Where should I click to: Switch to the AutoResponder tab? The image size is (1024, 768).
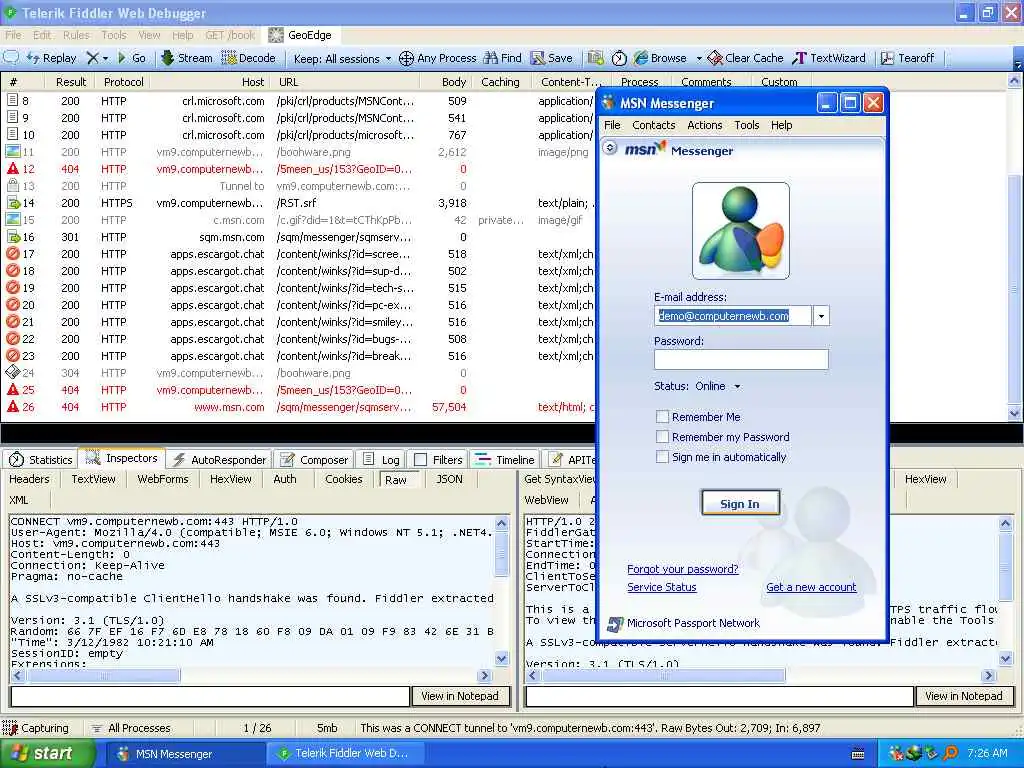point(219,460)
